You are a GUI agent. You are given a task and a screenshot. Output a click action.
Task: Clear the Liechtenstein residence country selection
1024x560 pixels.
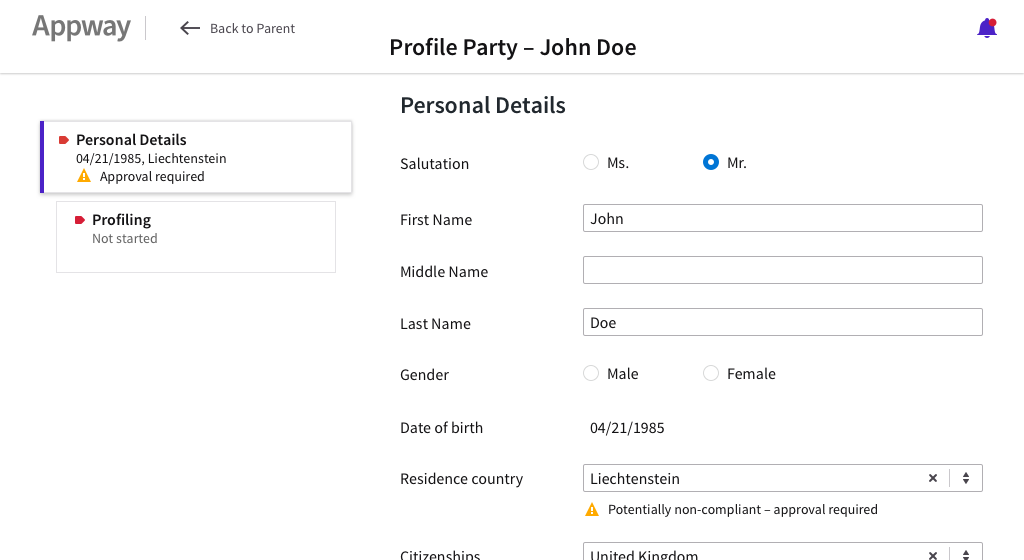click(933, 478)
